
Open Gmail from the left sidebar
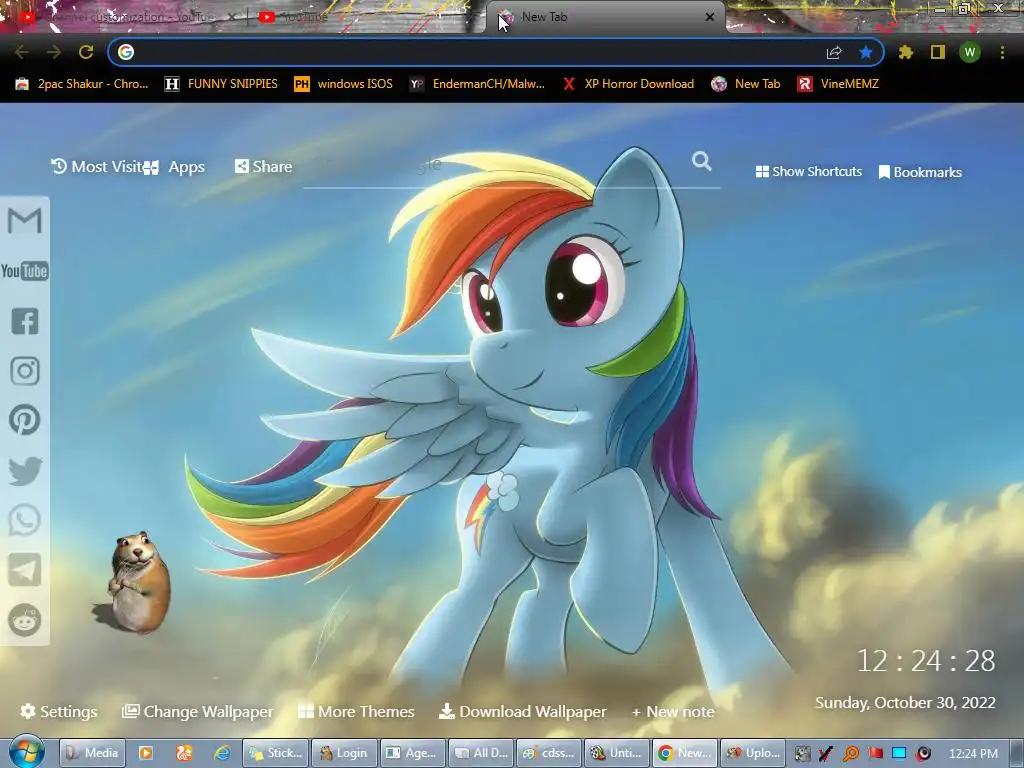pyautogui.click(x=25, y=220)
